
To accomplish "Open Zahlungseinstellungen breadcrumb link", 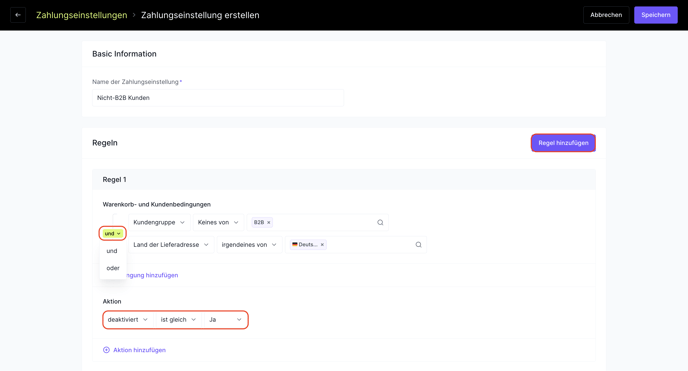I will point(82,15).
